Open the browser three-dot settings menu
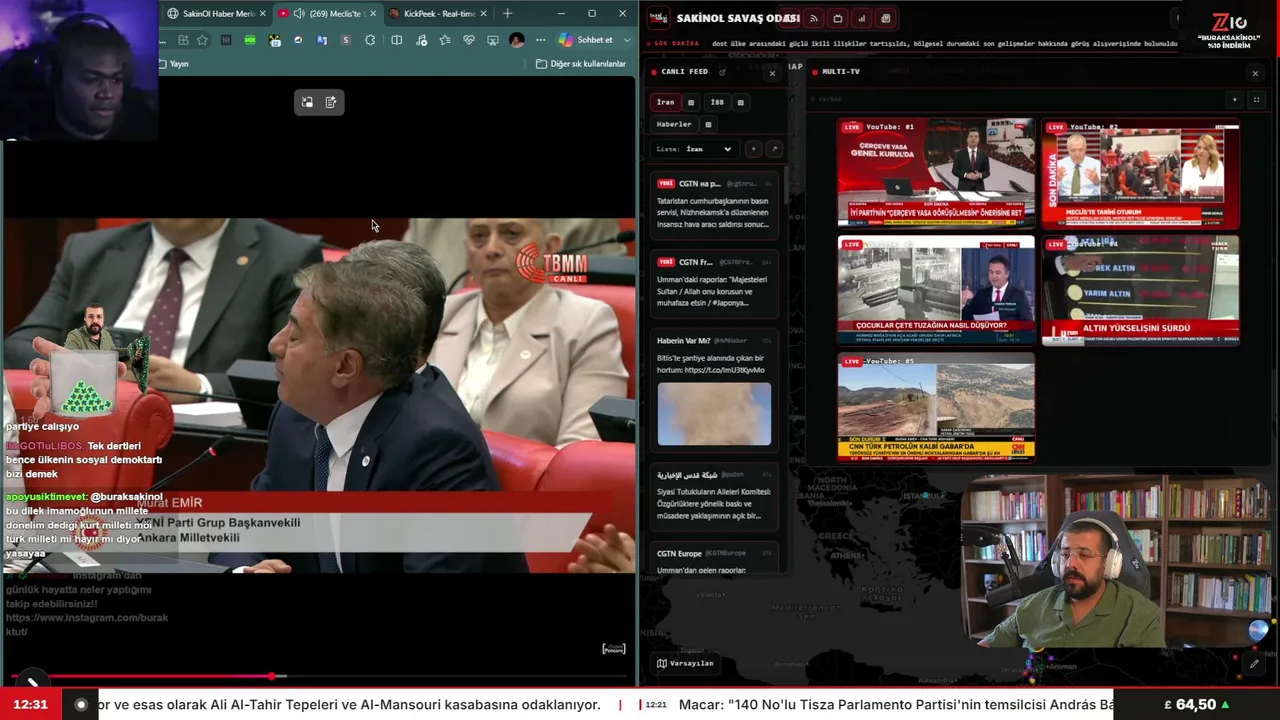The height and width of the screenshot is (720, 1280). [541, 40]
